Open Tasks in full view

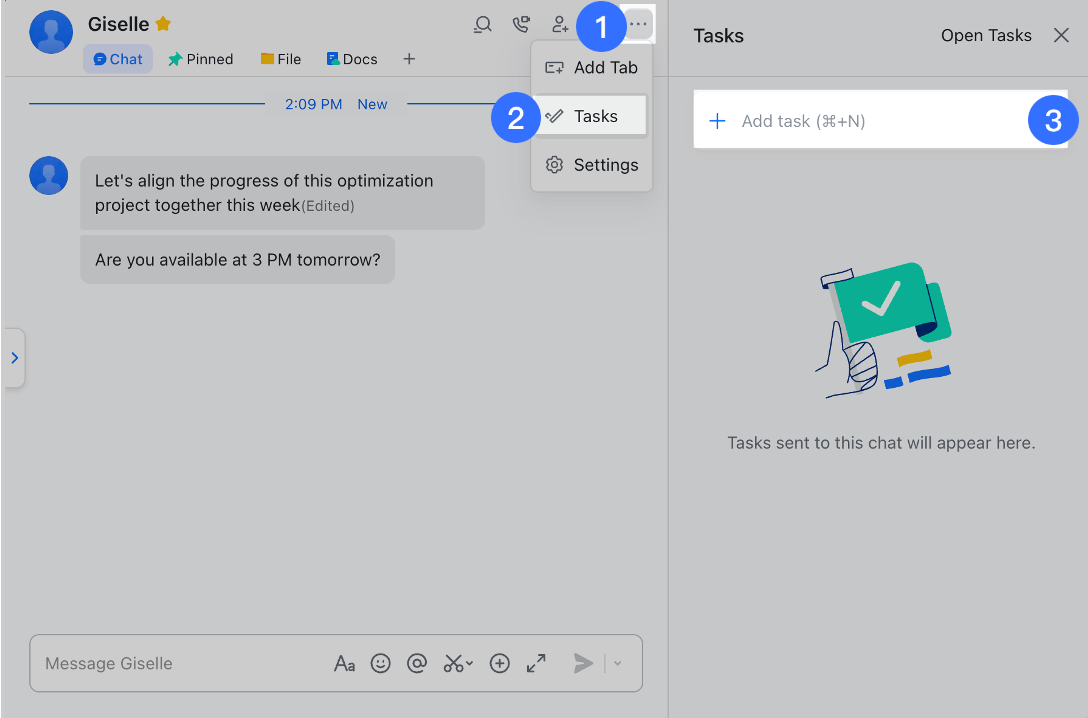point(986,35)
